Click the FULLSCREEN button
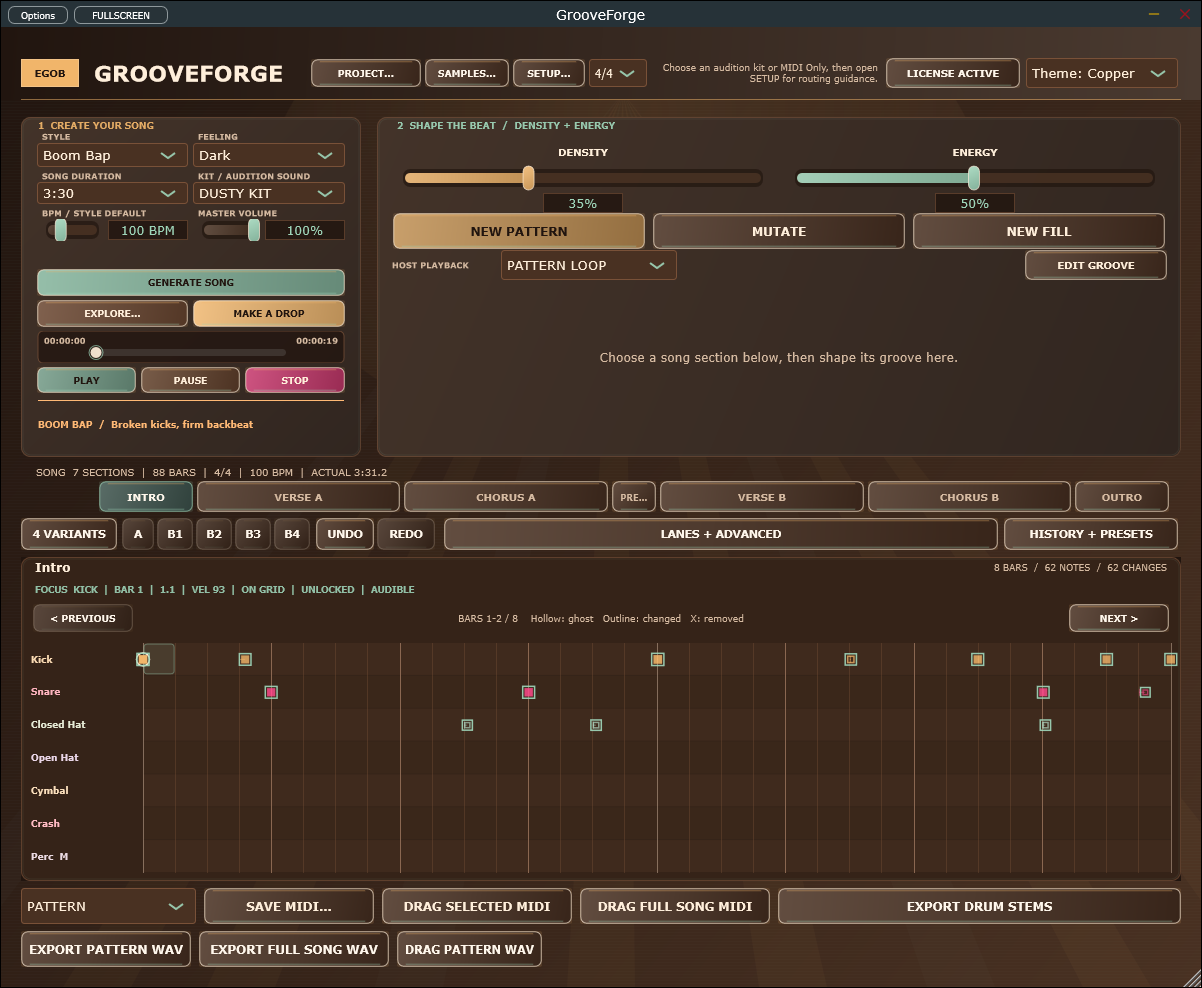This screenshot has height=988, width=1202. click(x=121, y=15)
